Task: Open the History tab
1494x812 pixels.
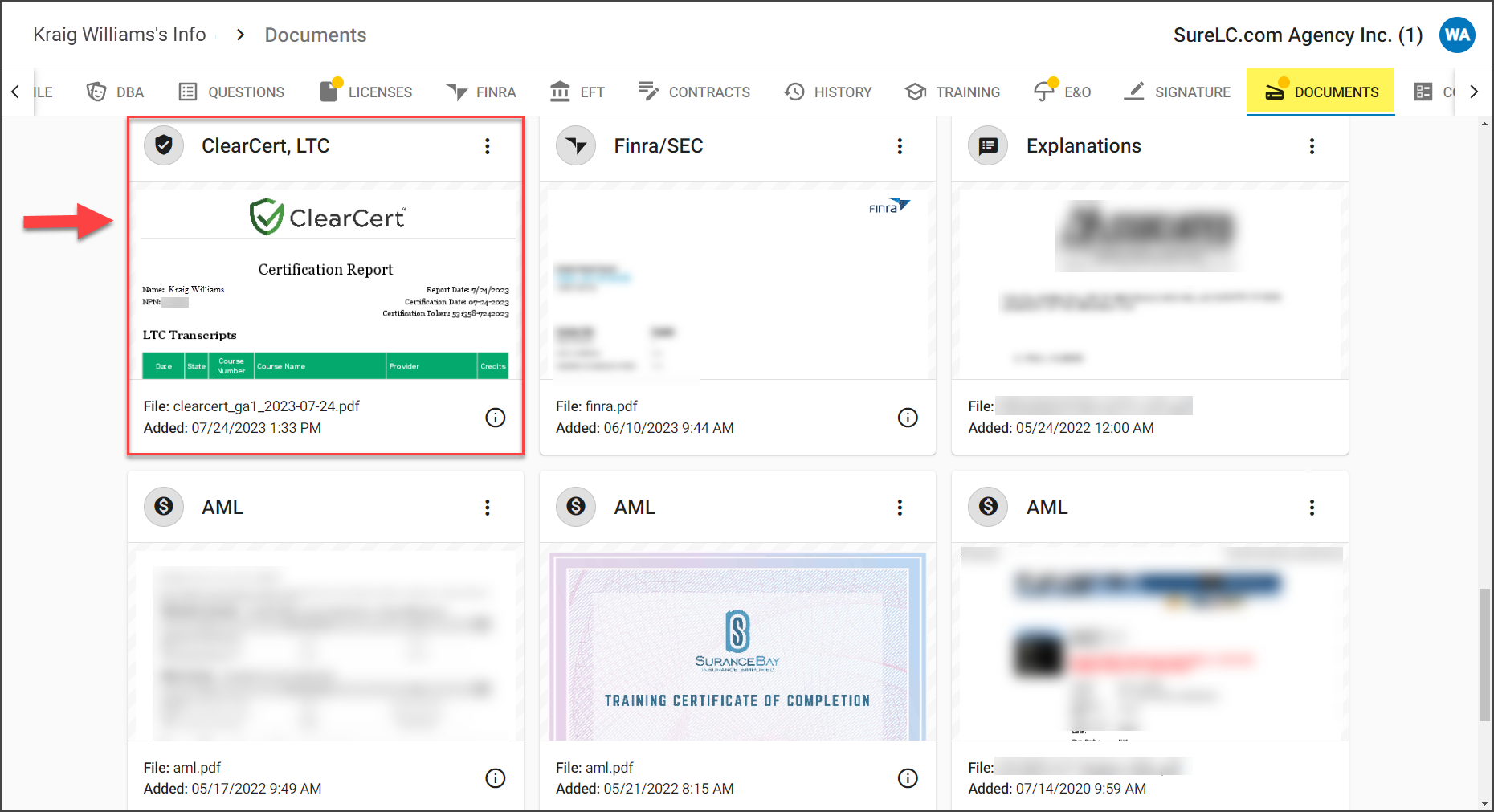Action: pyautogui.click(x=828, y=92)
